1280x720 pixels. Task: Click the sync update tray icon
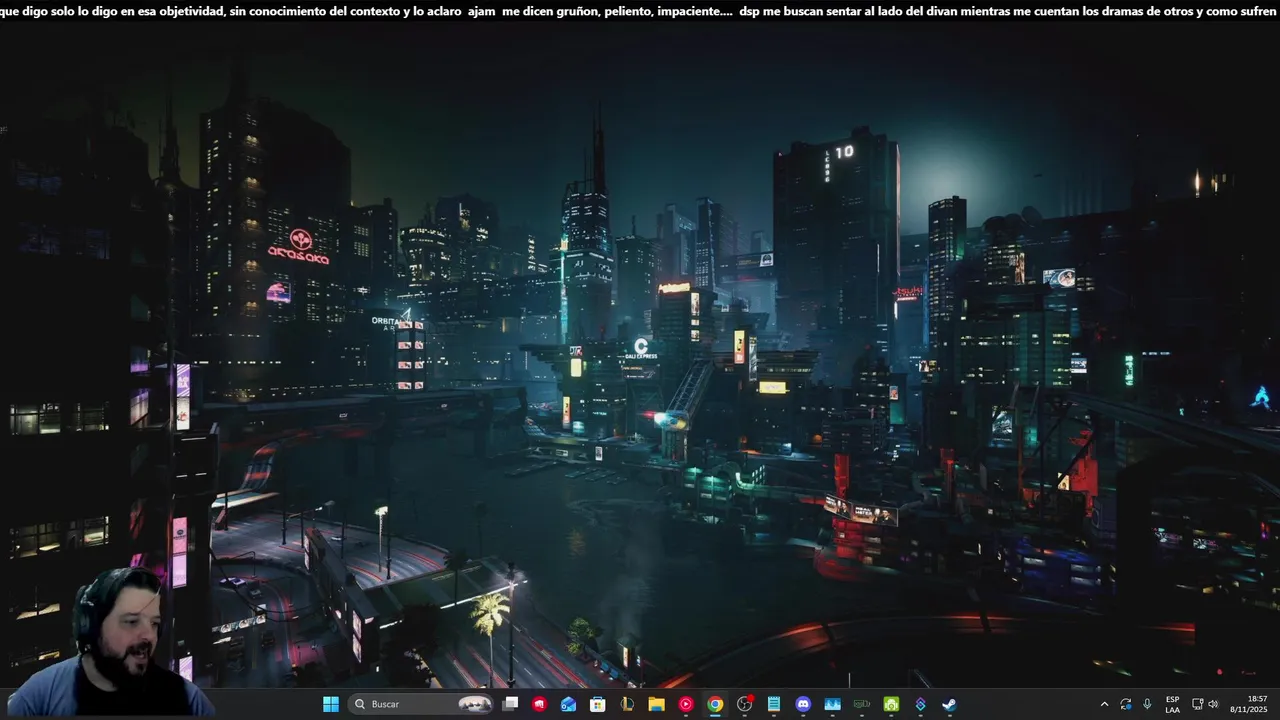(1126, 704)
